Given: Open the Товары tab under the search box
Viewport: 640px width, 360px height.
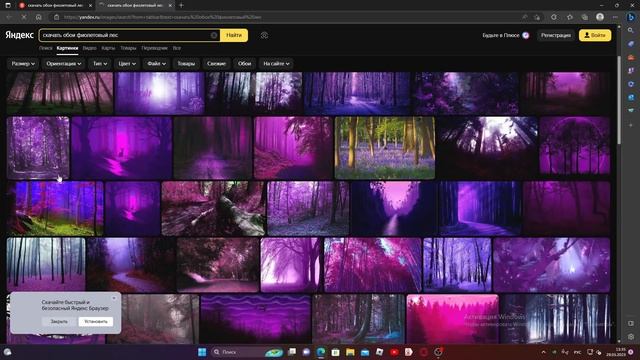Looking at the screenshot, I should point(128,48).
